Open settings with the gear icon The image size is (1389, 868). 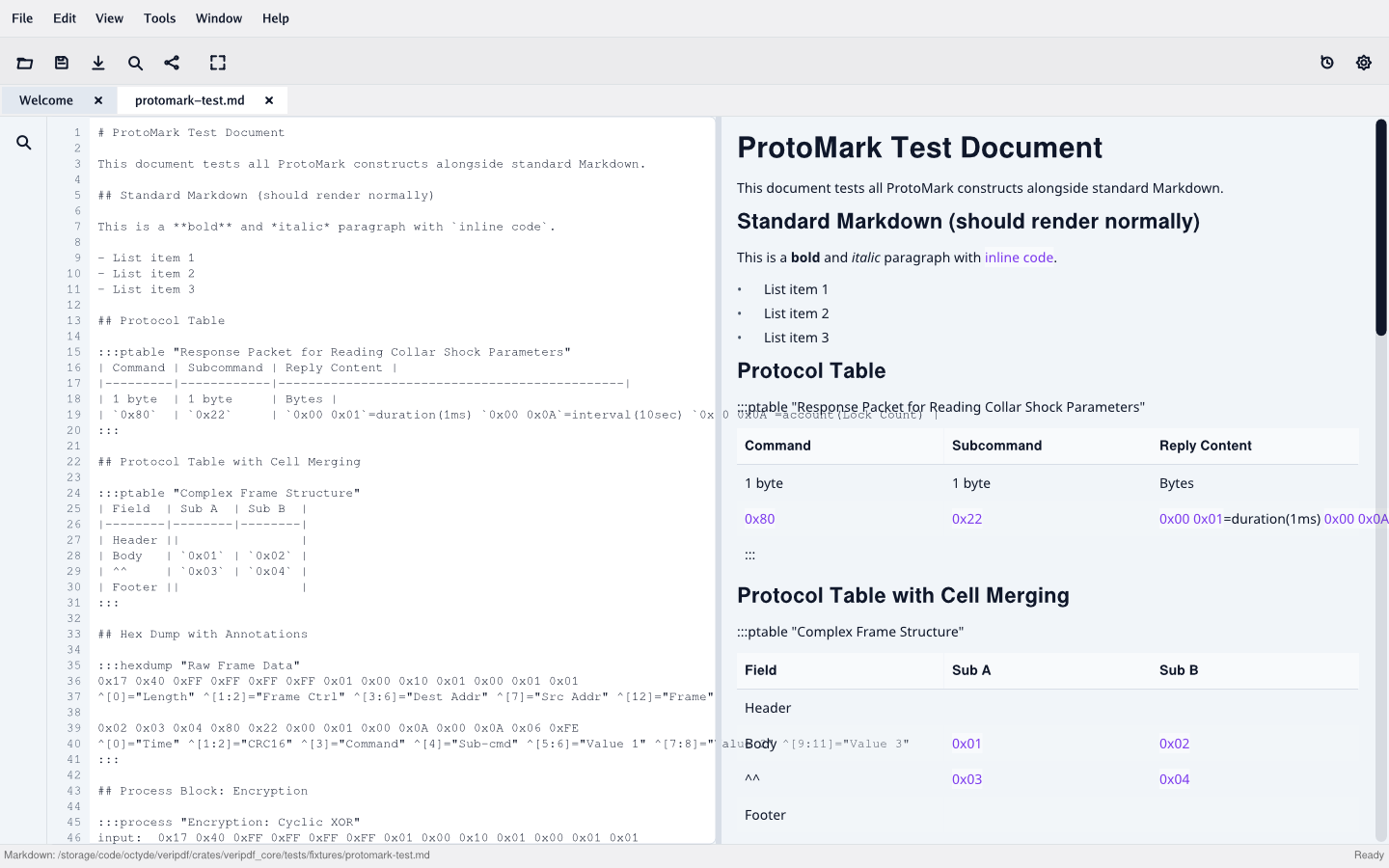click(1364, 63)
